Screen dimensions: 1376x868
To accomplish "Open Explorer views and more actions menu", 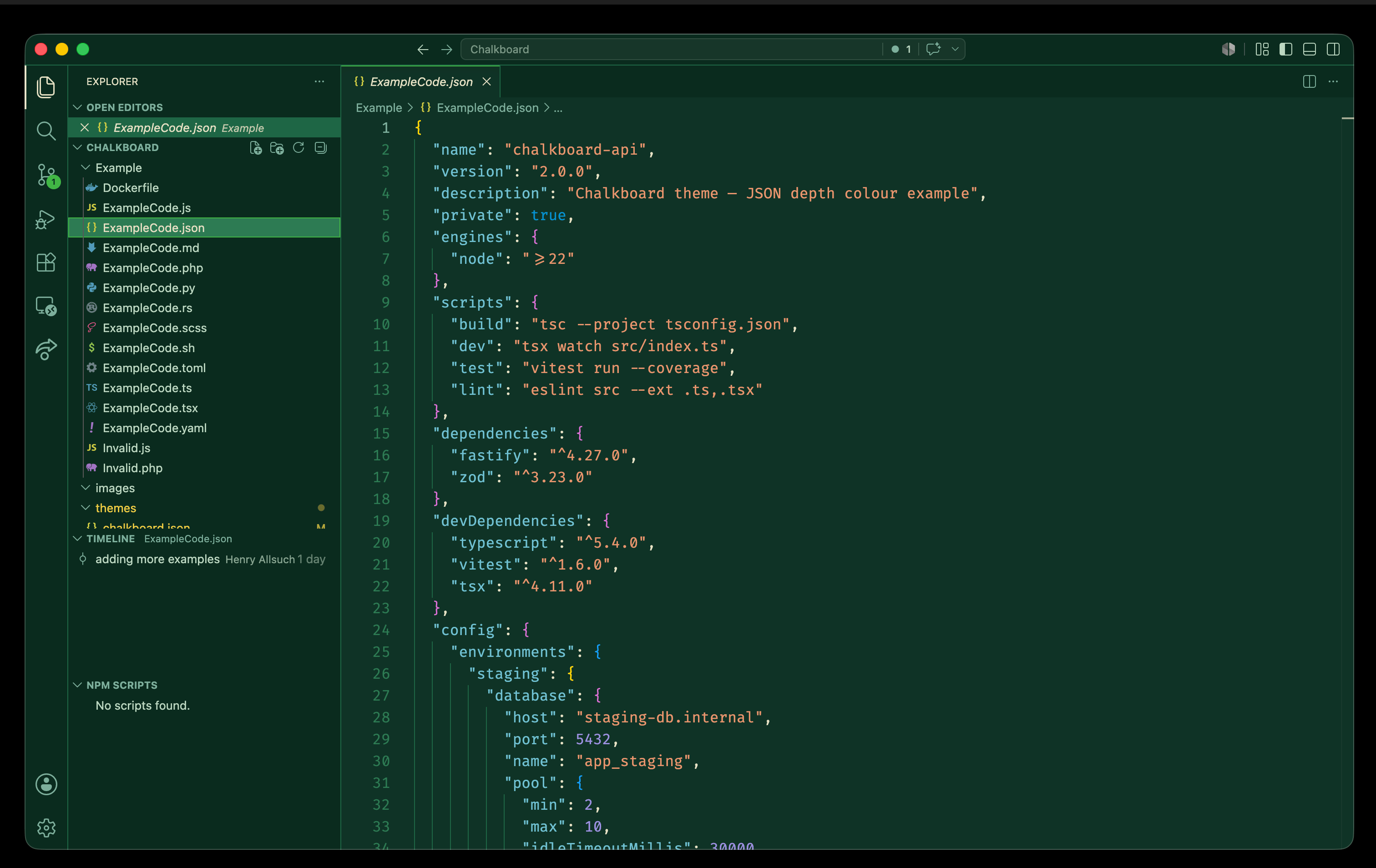I will 319,82.
